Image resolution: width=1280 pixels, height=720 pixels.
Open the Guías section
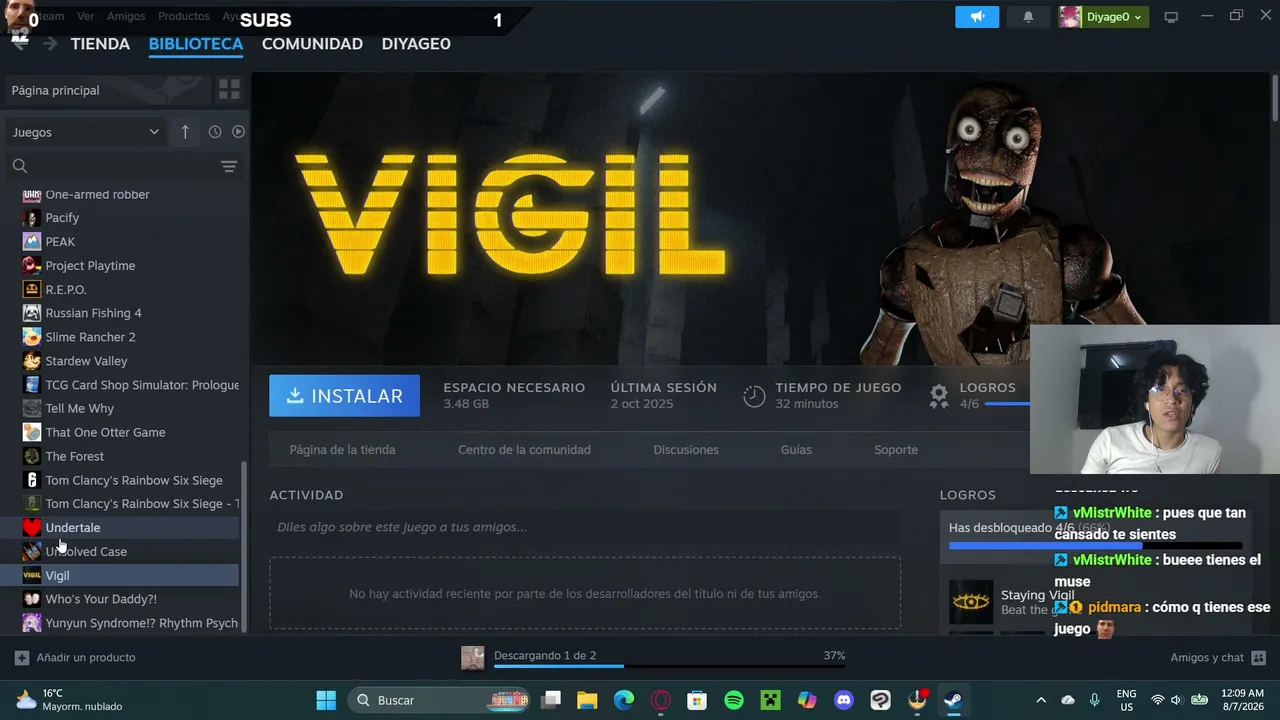coord(796,450)
